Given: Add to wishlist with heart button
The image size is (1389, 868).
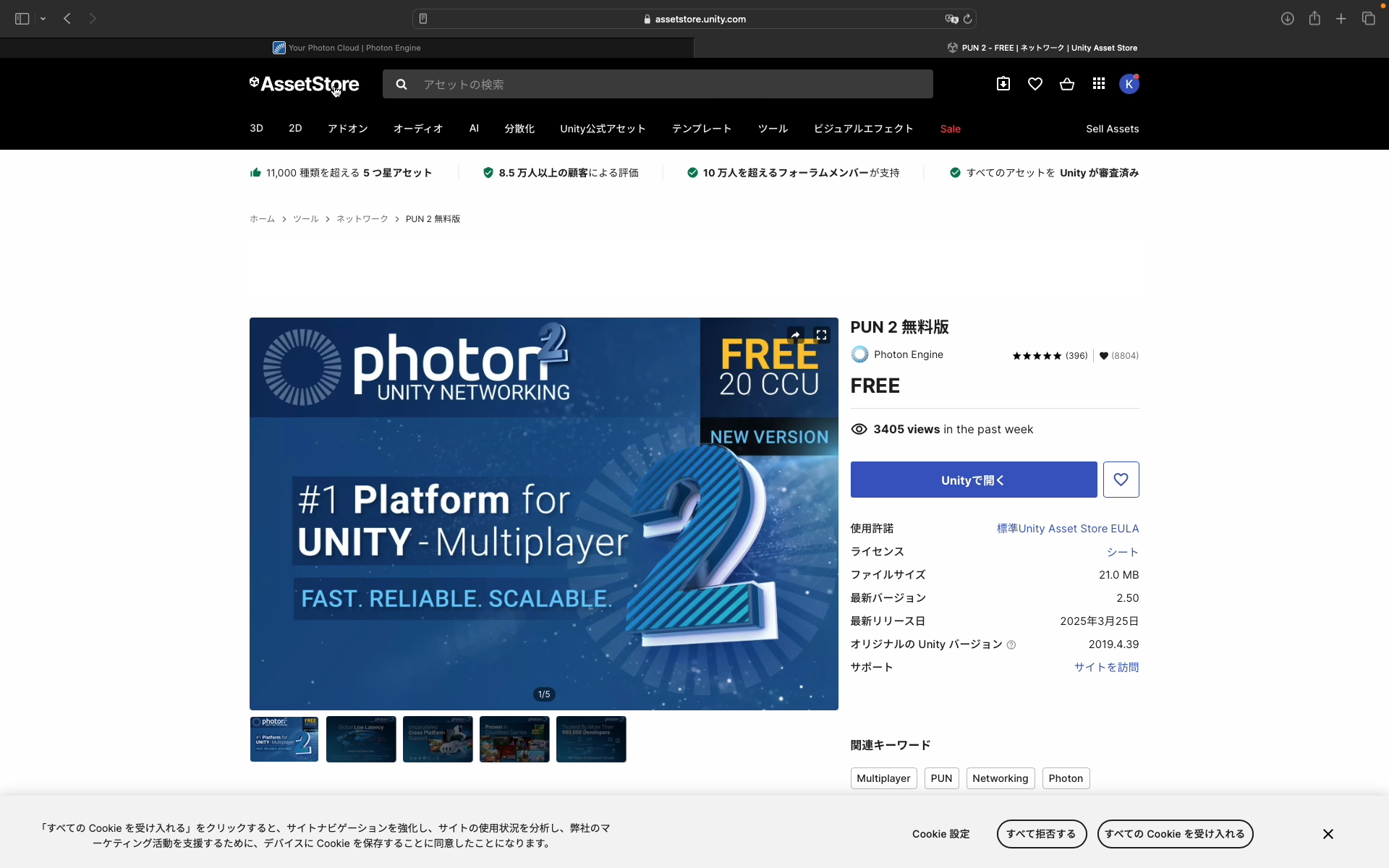Looking at the screenshot, I should [1121, 480].
